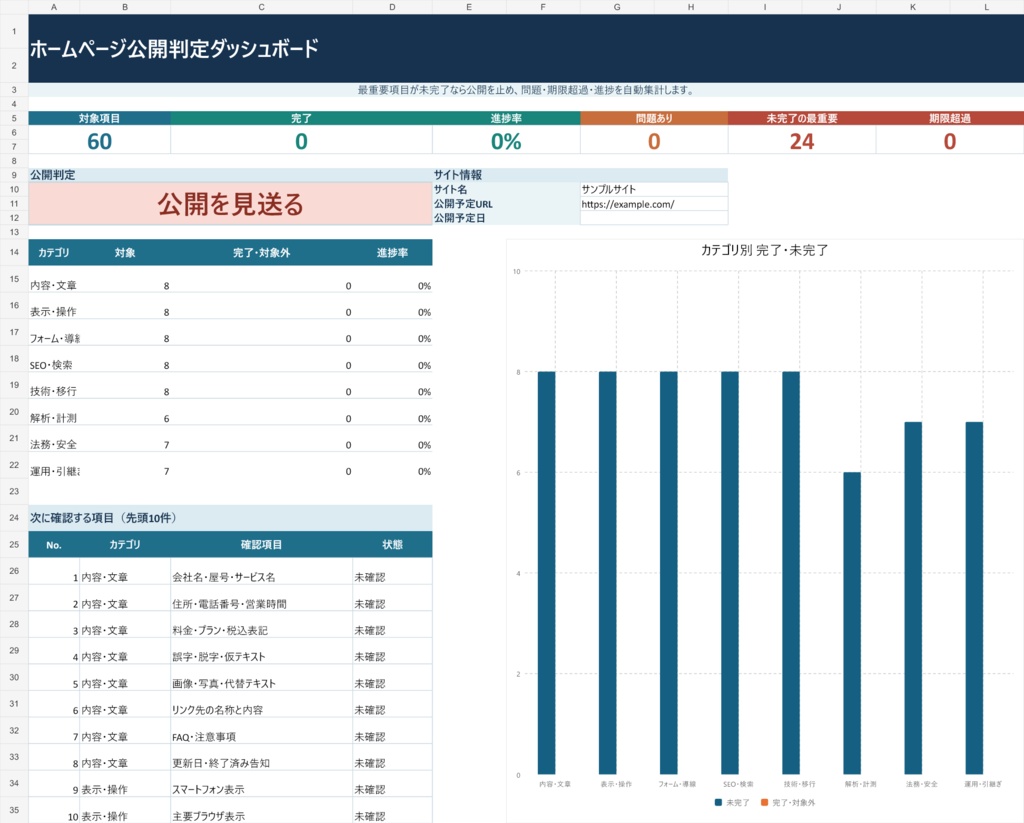Click the 解析・計測 bar in the chart
This screenshot has height=823, width=1024.
[852, 623]
